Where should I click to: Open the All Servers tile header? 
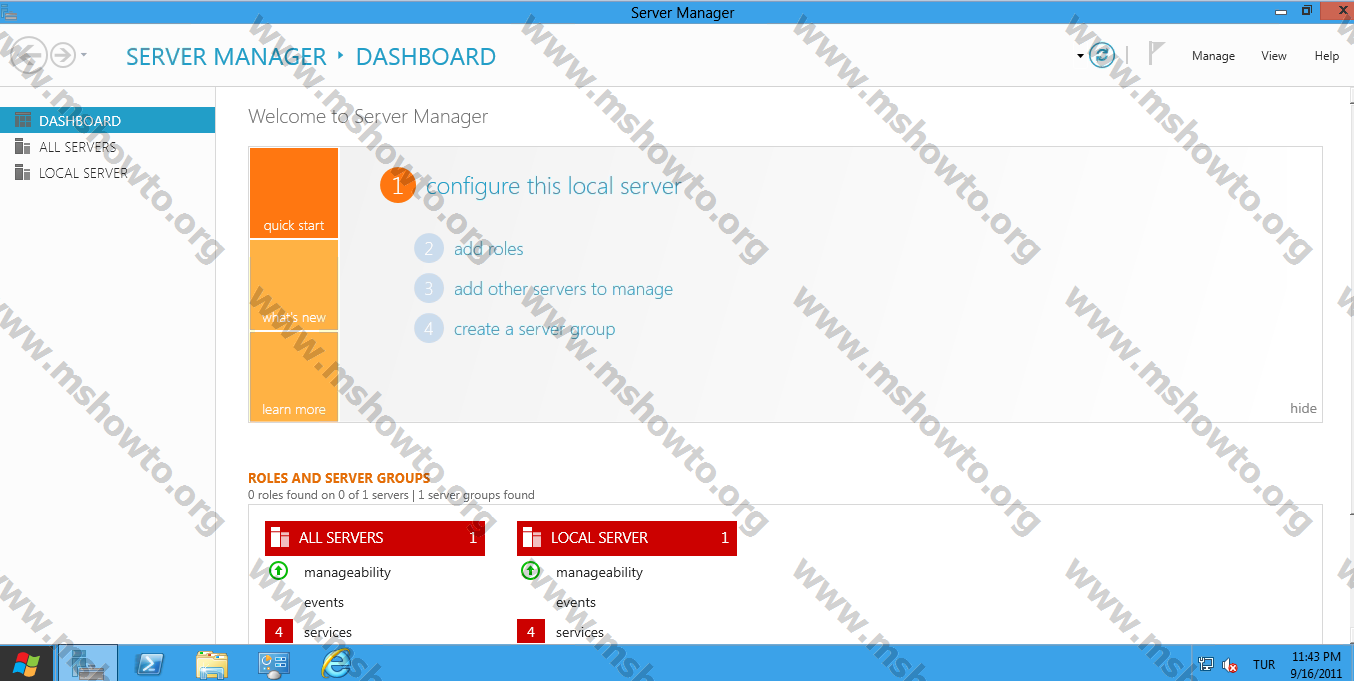(375, 538)
